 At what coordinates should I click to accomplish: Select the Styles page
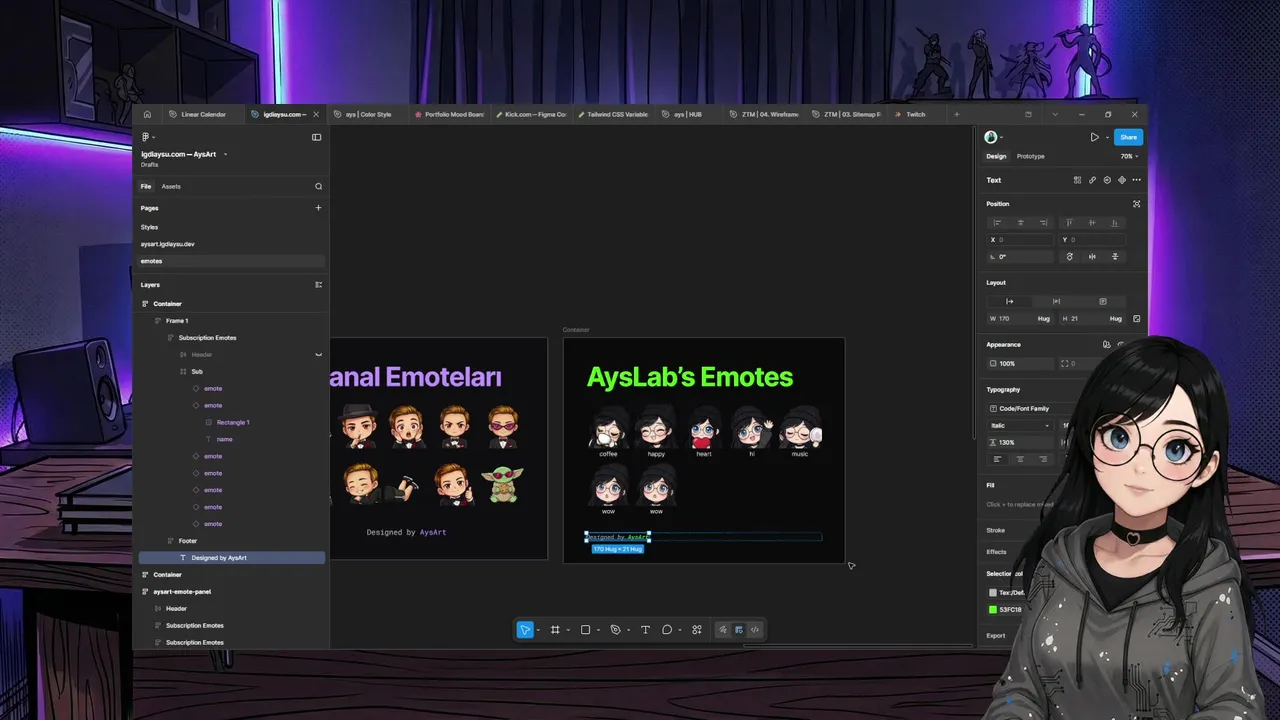pyautogui.click(x=150, y=227)
